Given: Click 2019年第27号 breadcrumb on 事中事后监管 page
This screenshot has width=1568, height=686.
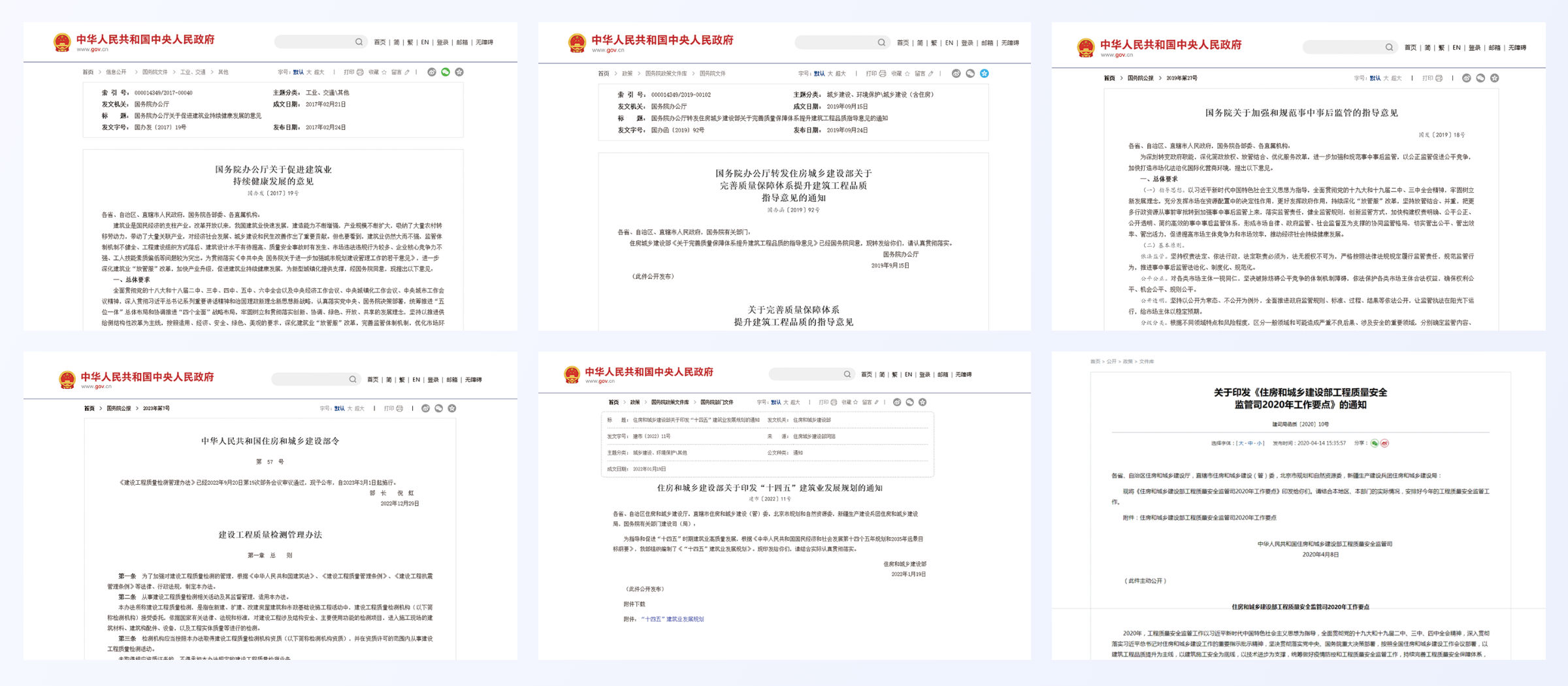Looking at the screenshot, I should click(x=1183, y=78).
